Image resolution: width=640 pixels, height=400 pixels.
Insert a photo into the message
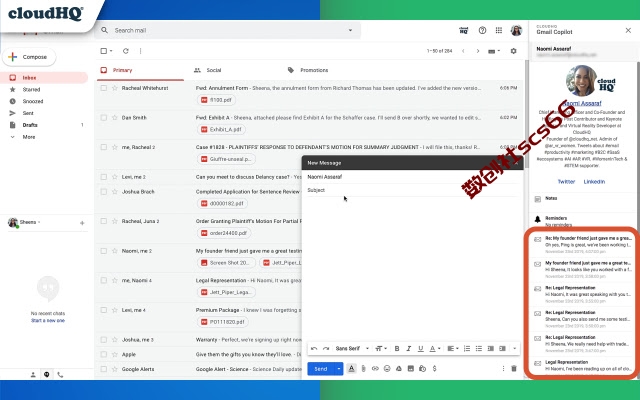click(411, 369)
